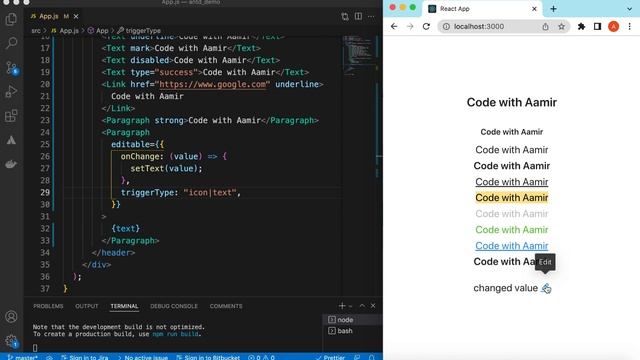Open Chrome profile avatar A
The width and height of the screenshot is (640, 360).
613,27
